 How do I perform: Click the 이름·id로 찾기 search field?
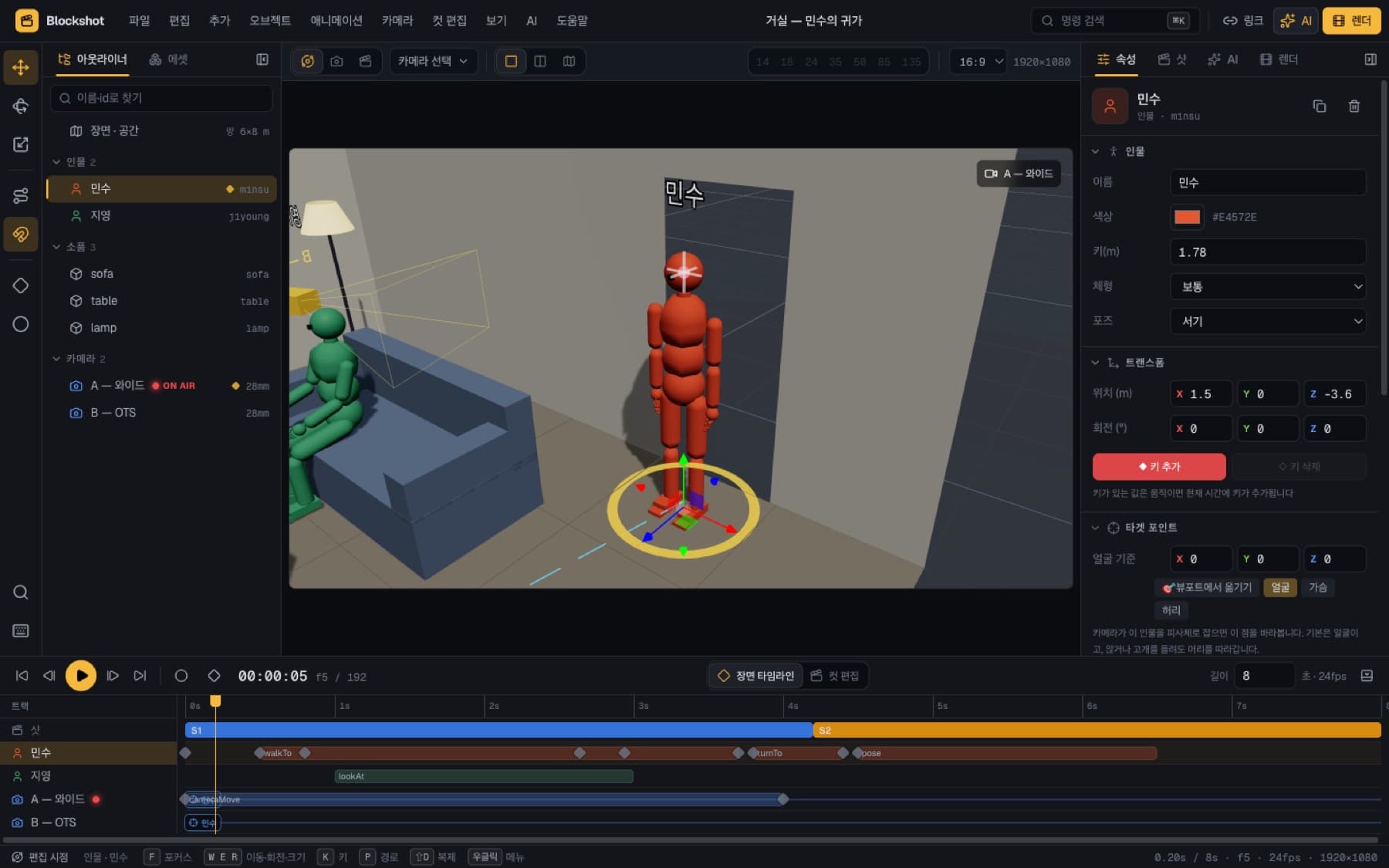click(x=161, y=98)
